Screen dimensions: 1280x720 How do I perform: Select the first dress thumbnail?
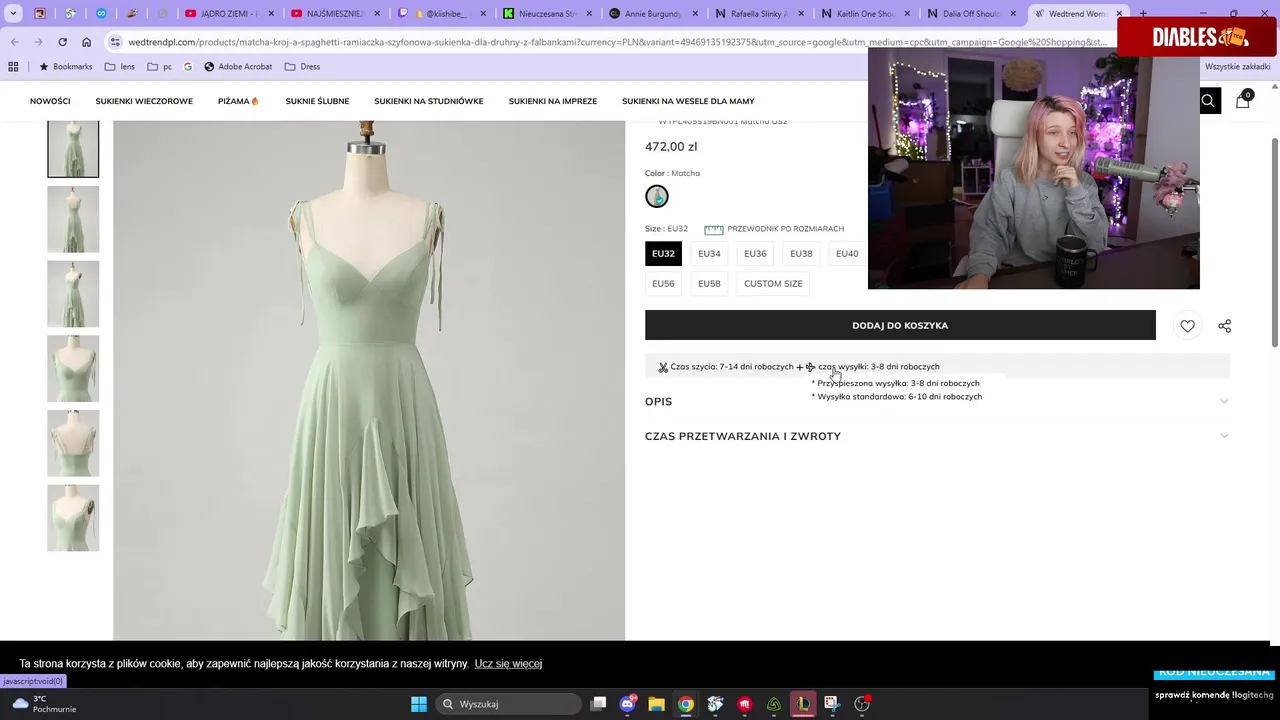(x=73, y=148)
